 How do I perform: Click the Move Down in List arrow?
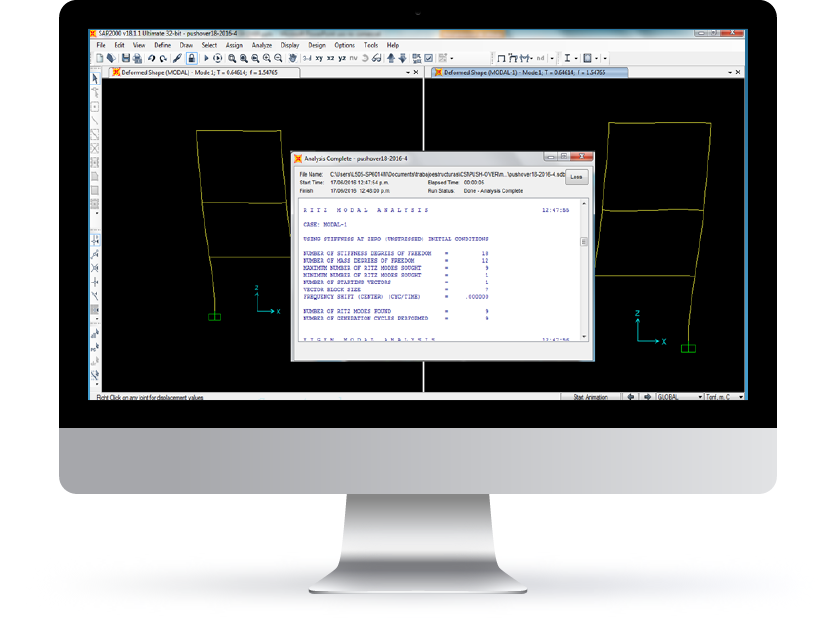tap(403, 58)
